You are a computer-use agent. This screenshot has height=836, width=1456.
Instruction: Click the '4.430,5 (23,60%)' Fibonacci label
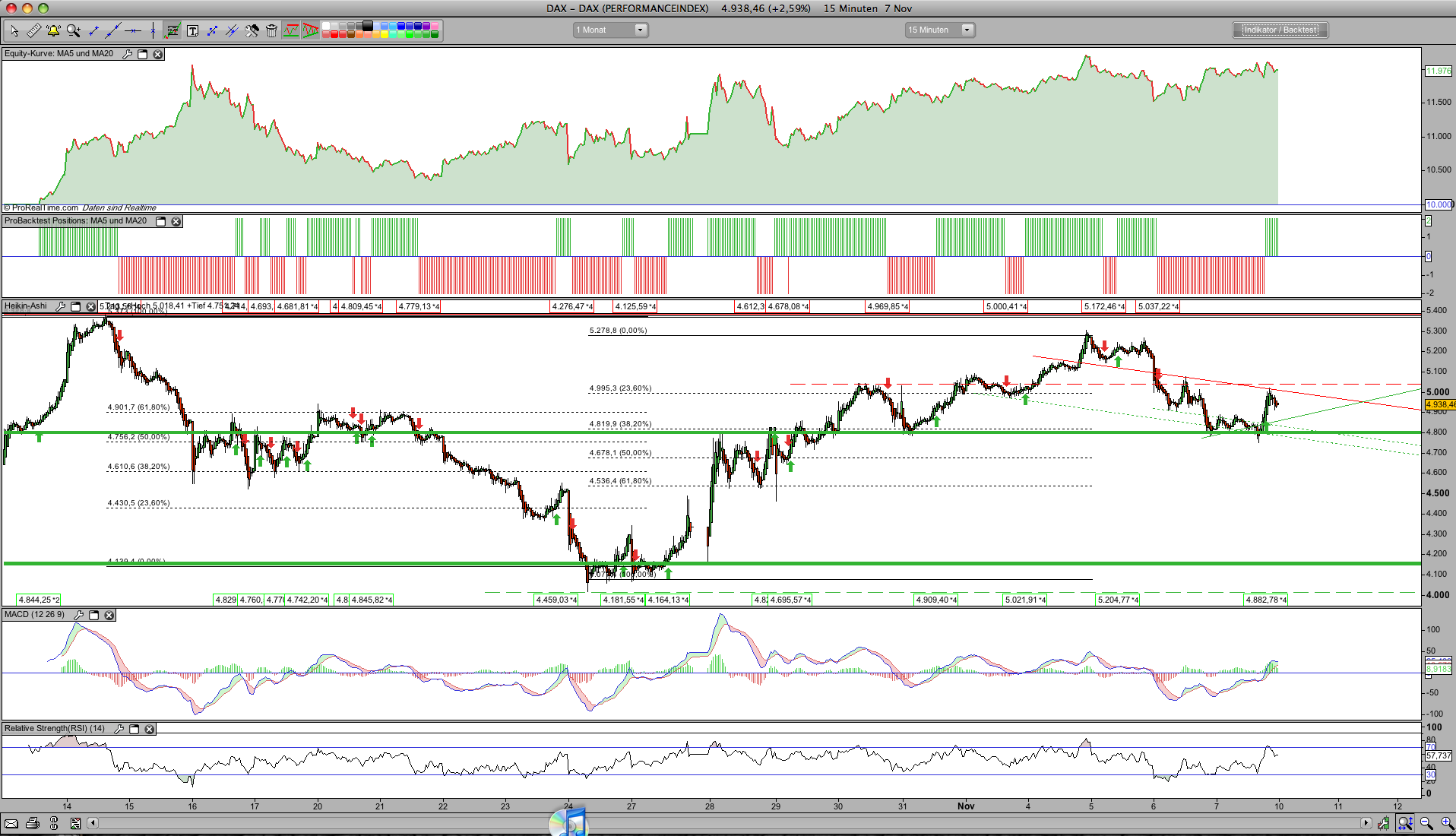point(138,503)
